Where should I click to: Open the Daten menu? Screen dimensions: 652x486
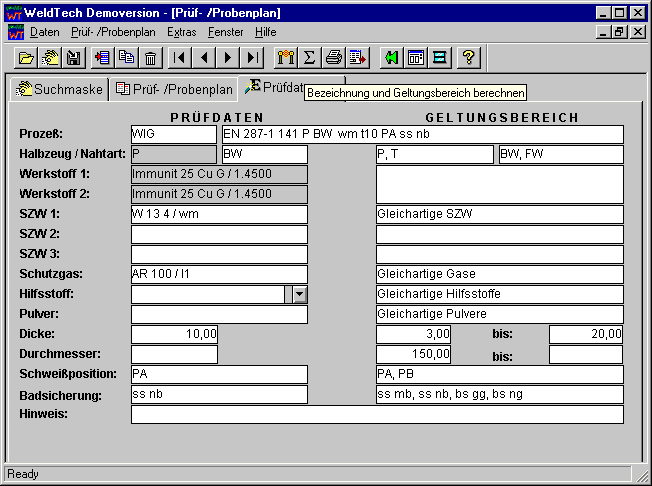44,32
